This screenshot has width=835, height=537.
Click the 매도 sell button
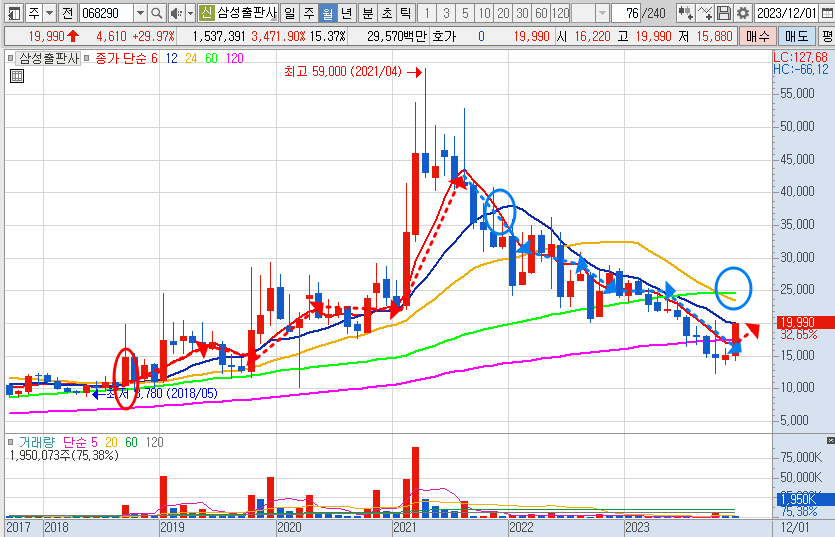pyautogui.click(x=796, y=36)
